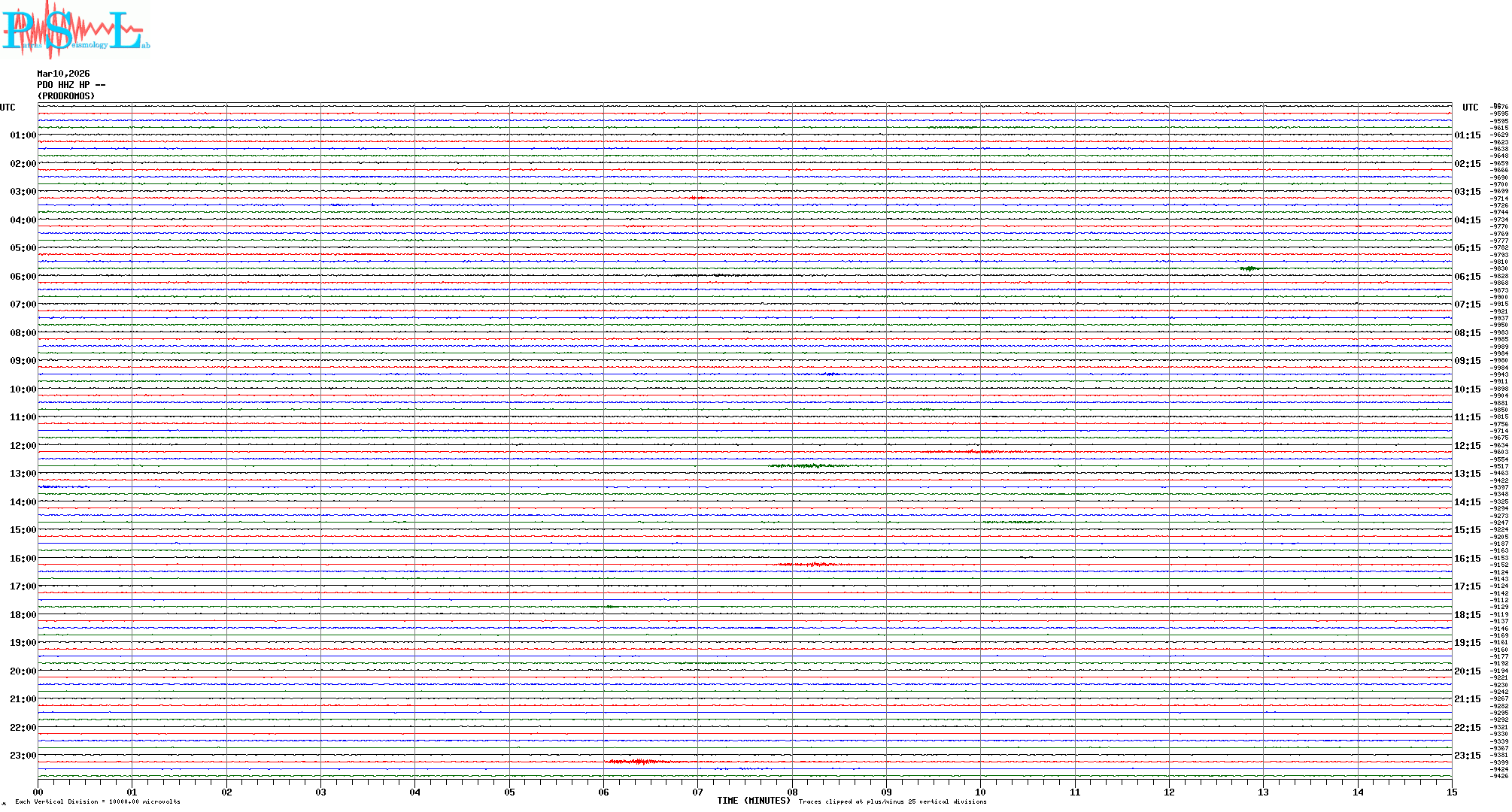This screenshot has width=1512, height=812.
Task: Click the left UTC axis header
Action: click(8, 108)
